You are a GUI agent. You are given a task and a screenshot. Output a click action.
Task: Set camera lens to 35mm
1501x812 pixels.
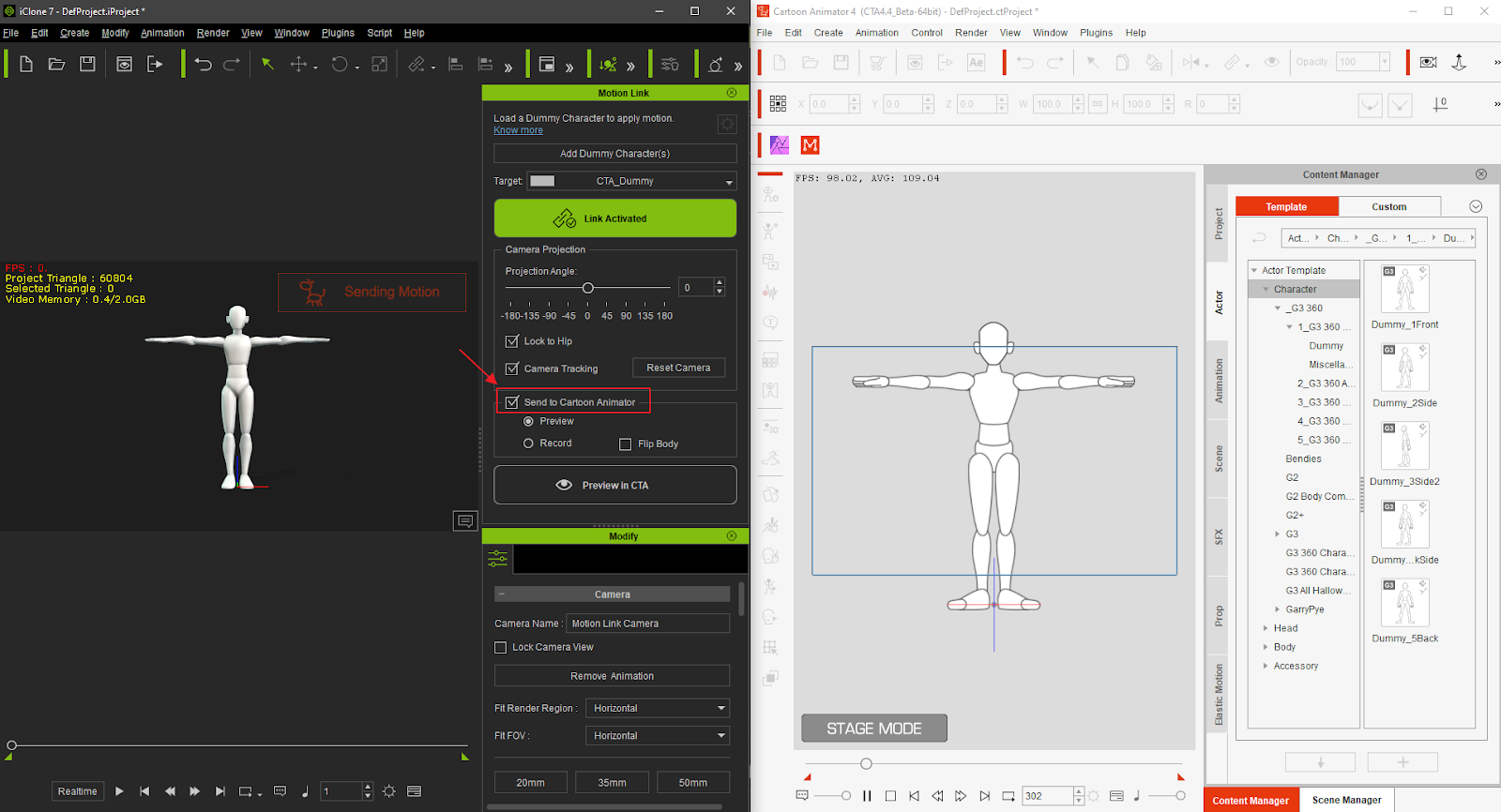click(x=612, y=782)
